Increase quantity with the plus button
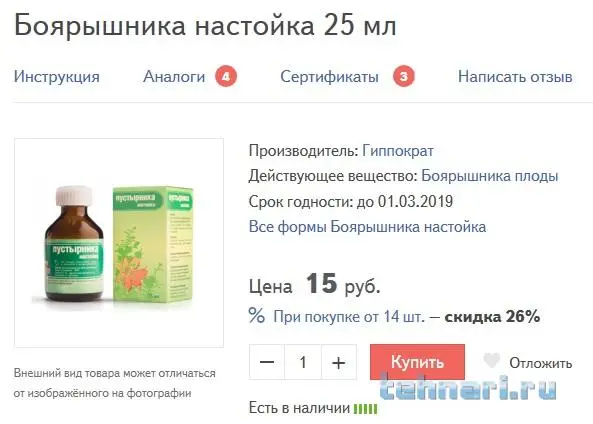Image resolution: width=593 pixels, height=424 pixels. click(338, 362)
